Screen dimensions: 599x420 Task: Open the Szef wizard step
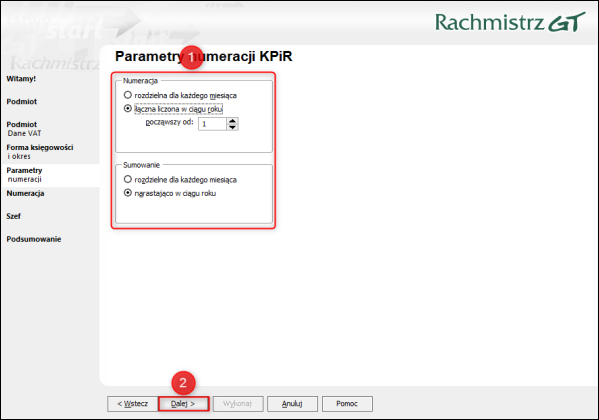[14, 216]
